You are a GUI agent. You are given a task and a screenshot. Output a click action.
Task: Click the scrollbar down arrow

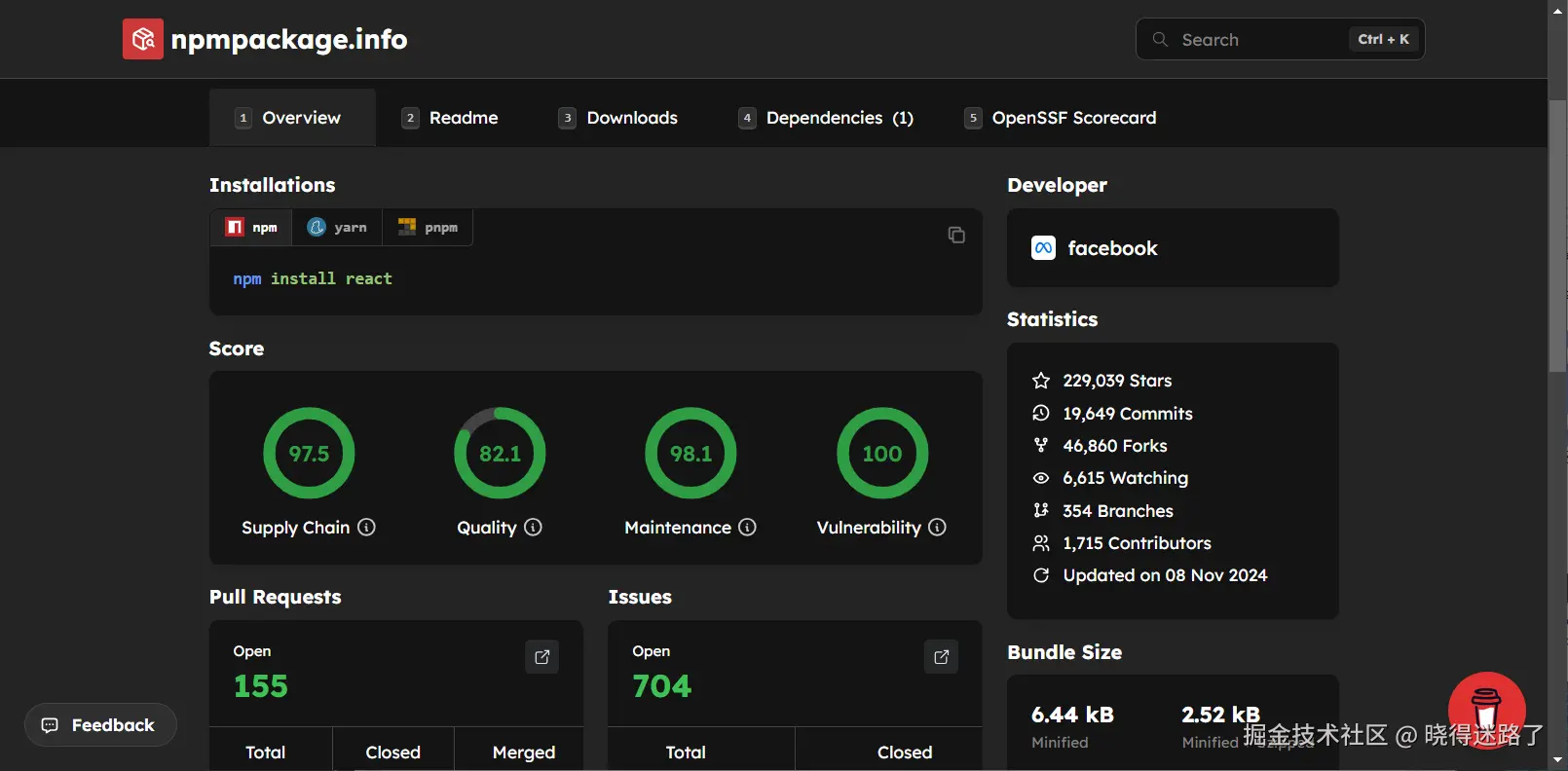coord(1558,760)
